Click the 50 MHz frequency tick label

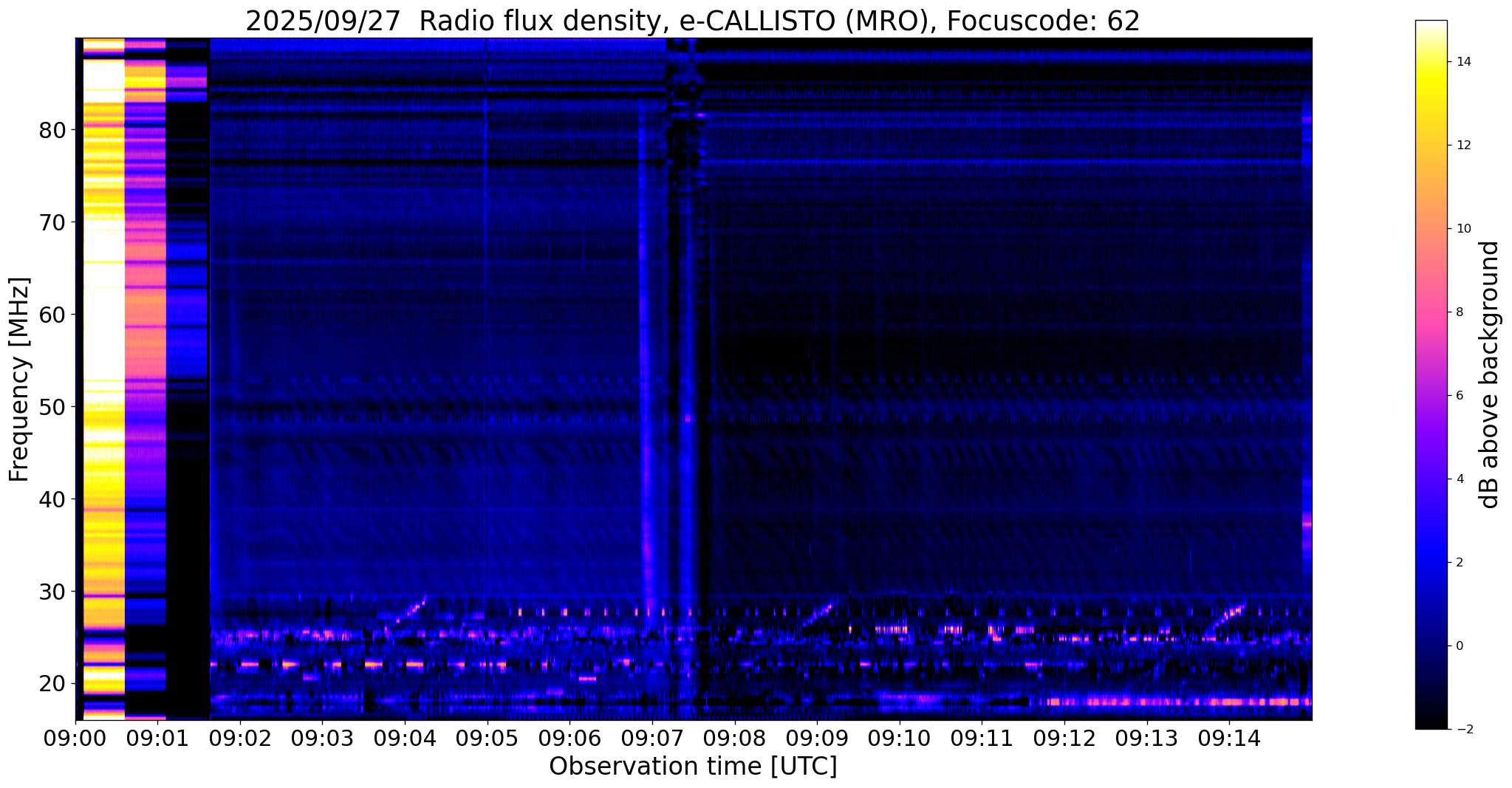click(52, 407)
